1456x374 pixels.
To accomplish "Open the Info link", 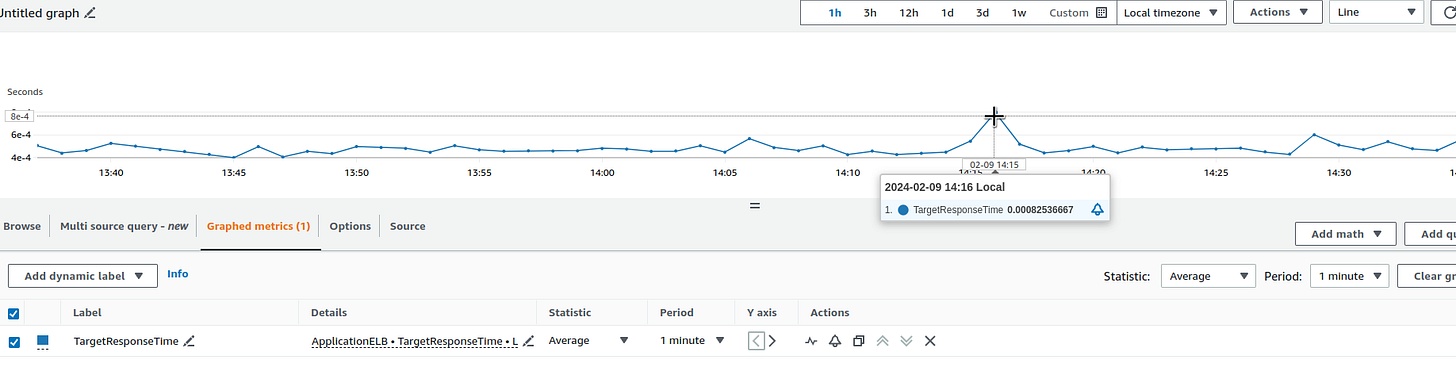I will (177, 274).
